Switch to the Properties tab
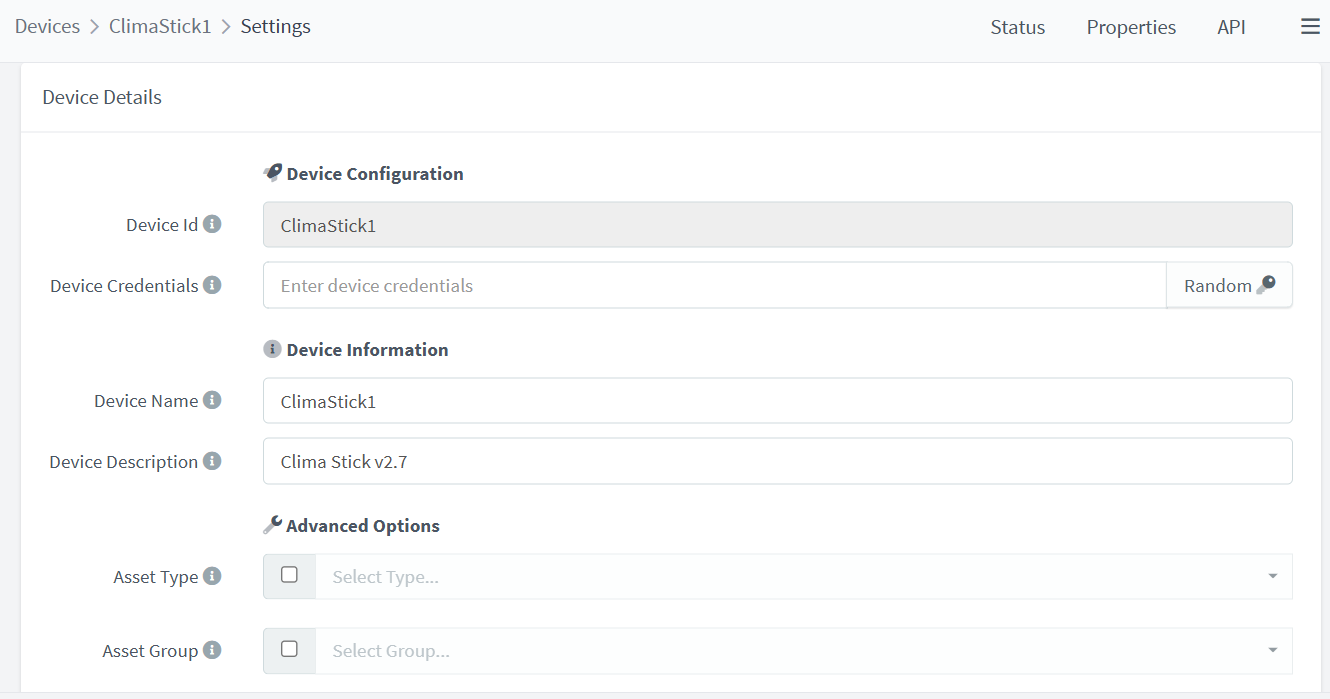Screen dimensions: 1330x699 [x=1131, y=27]
